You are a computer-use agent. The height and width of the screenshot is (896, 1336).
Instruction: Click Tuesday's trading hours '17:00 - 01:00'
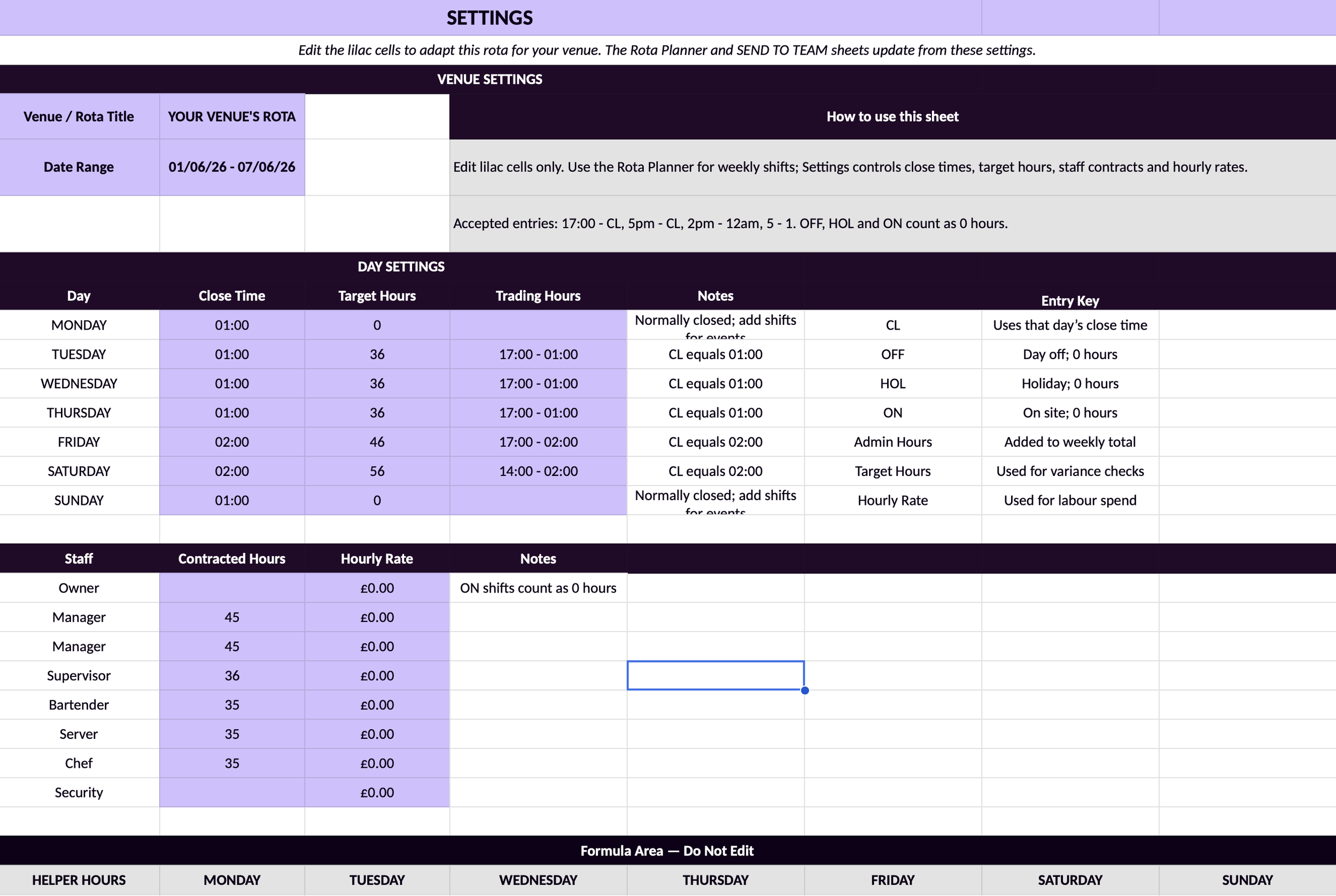coord(538,354)
